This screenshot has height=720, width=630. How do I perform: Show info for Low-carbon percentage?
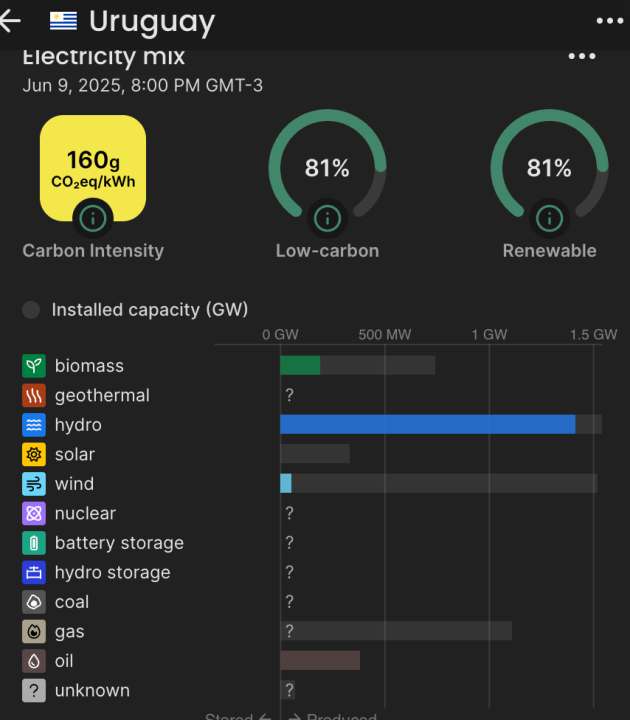[x=327, y=216]
